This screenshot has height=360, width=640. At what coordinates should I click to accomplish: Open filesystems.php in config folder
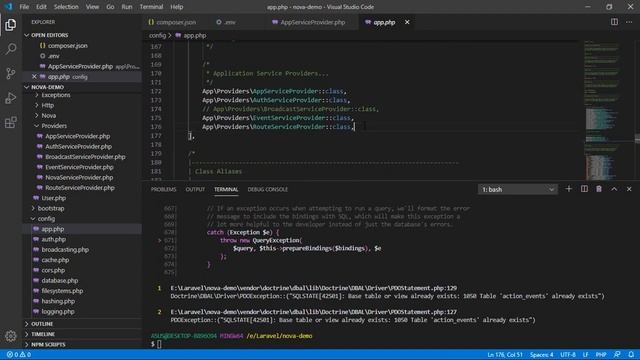coord(62,291)
